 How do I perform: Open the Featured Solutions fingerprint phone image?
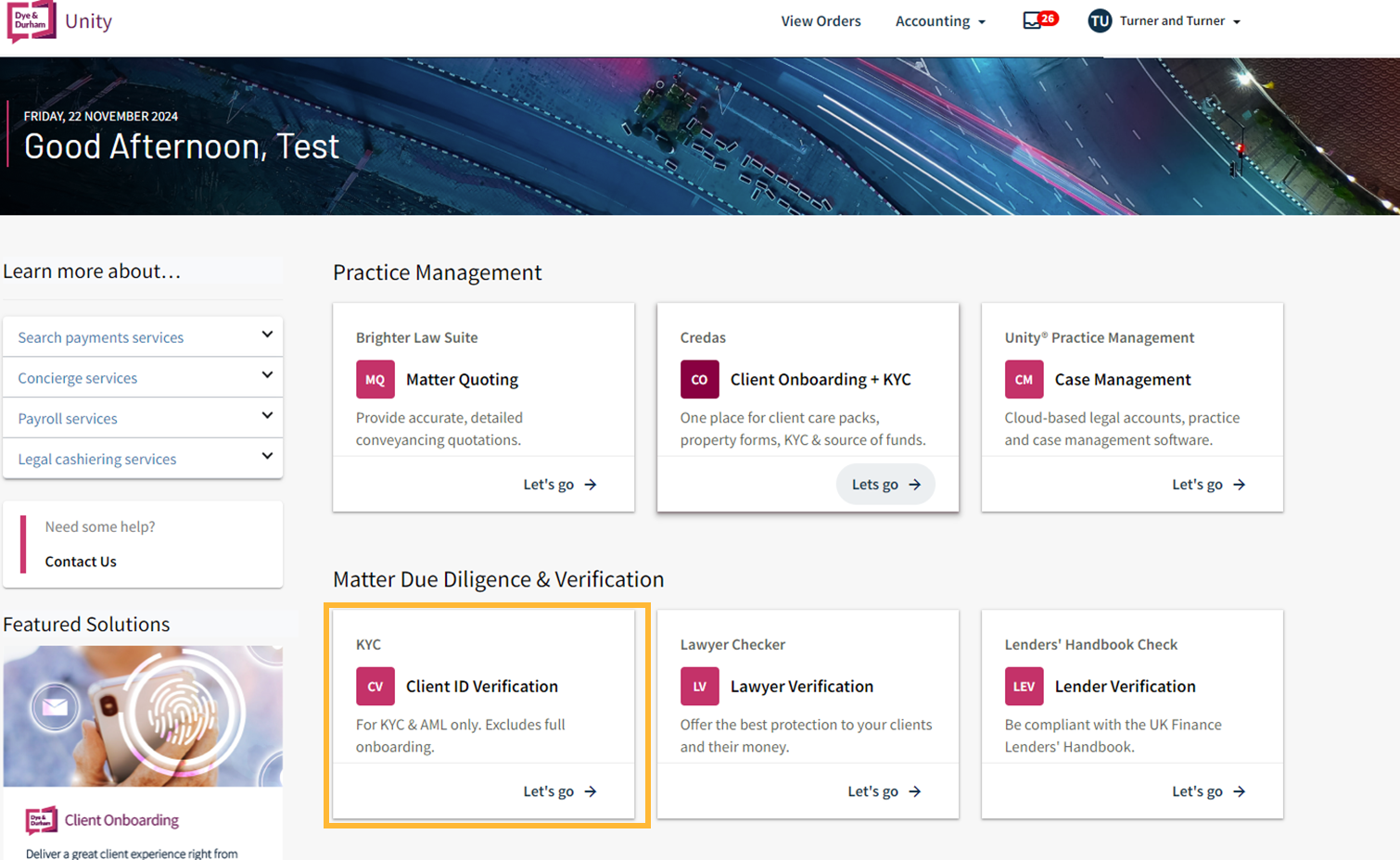click(143, 716)
